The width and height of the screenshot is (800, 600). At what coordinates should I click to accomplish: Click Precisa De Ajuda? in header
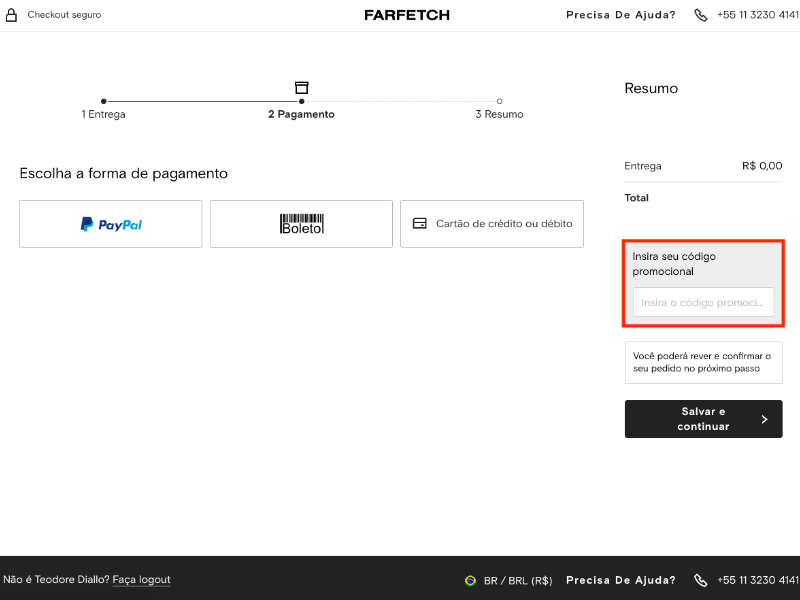pyautogui.click(x=621, y=15)
